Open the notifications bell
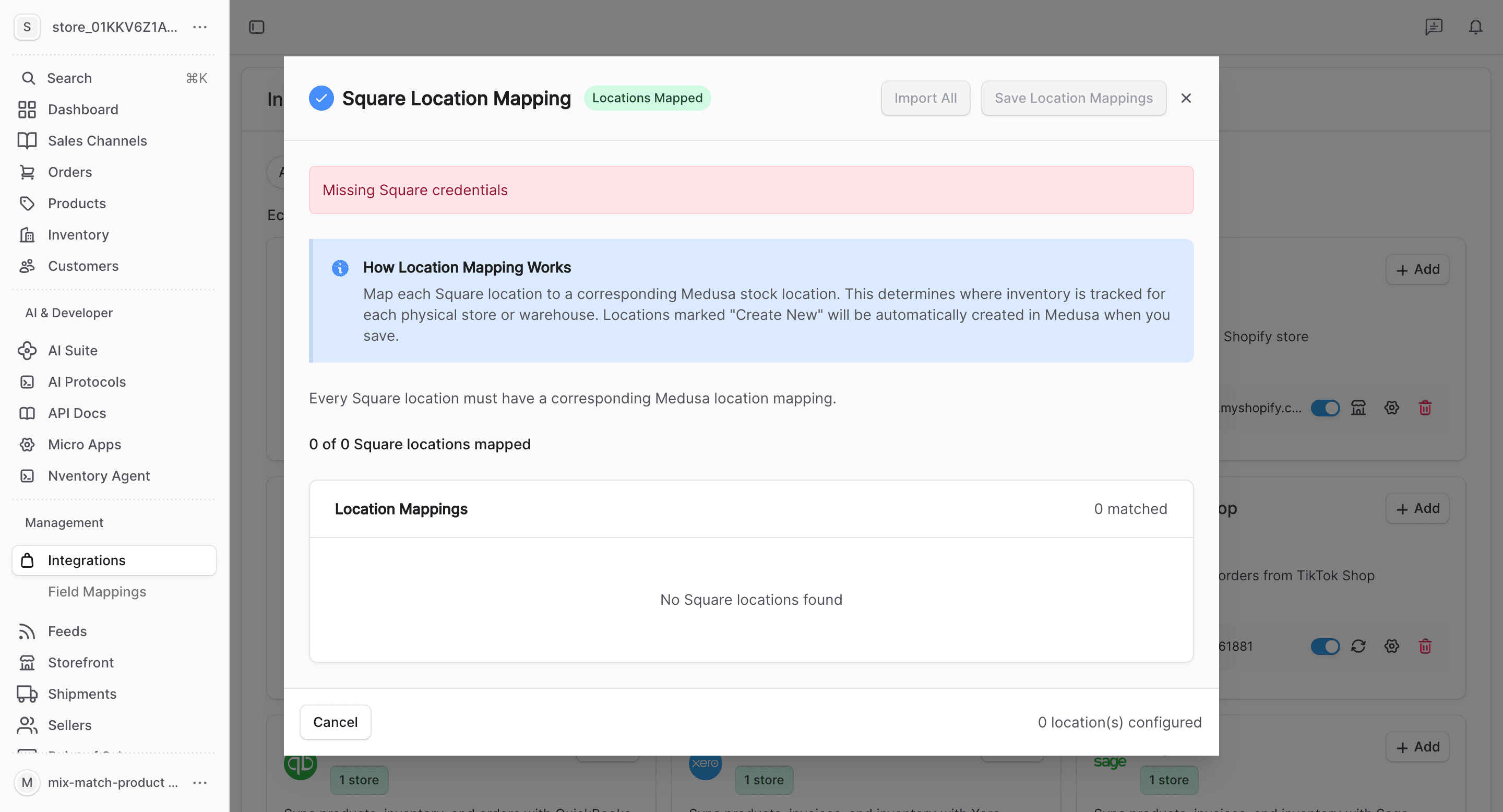Viewport: 1503px width, 812px height. pos(1475,27)
